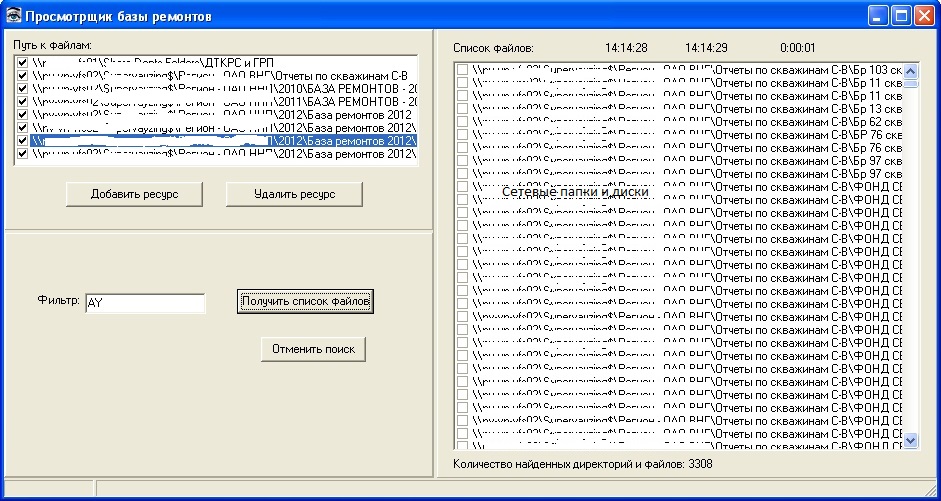Click the found files count 3308 text
The height and width of the screenshot is (501, 941).
coord(583,464)
